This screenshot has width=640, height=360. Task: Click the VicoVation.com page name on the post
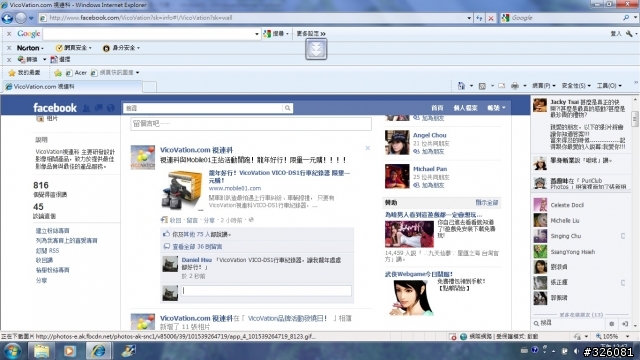click(196, 150)
